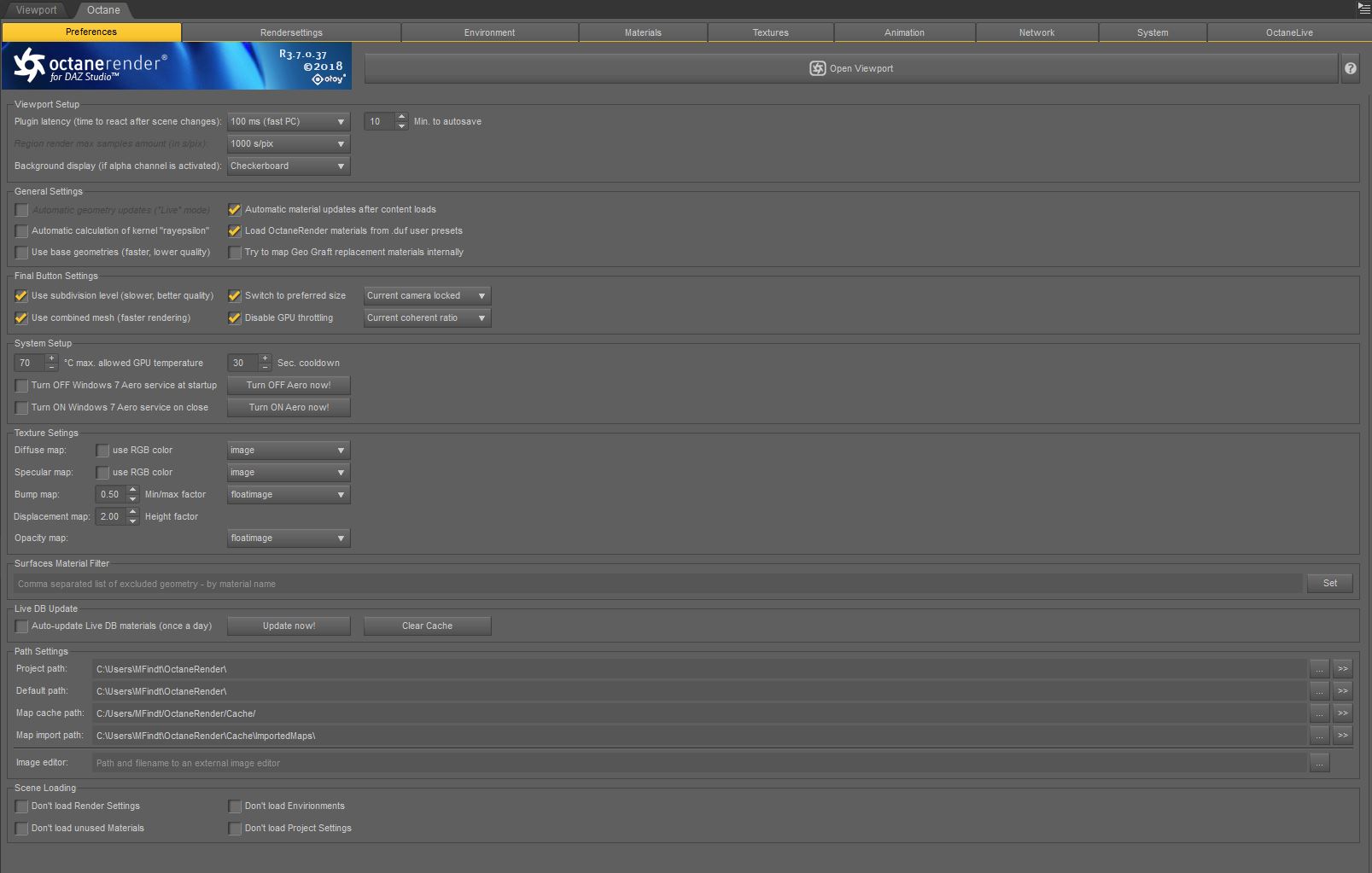Click the >> button beside Project path
This screenshot has width=1372, height=873.
1343,669
